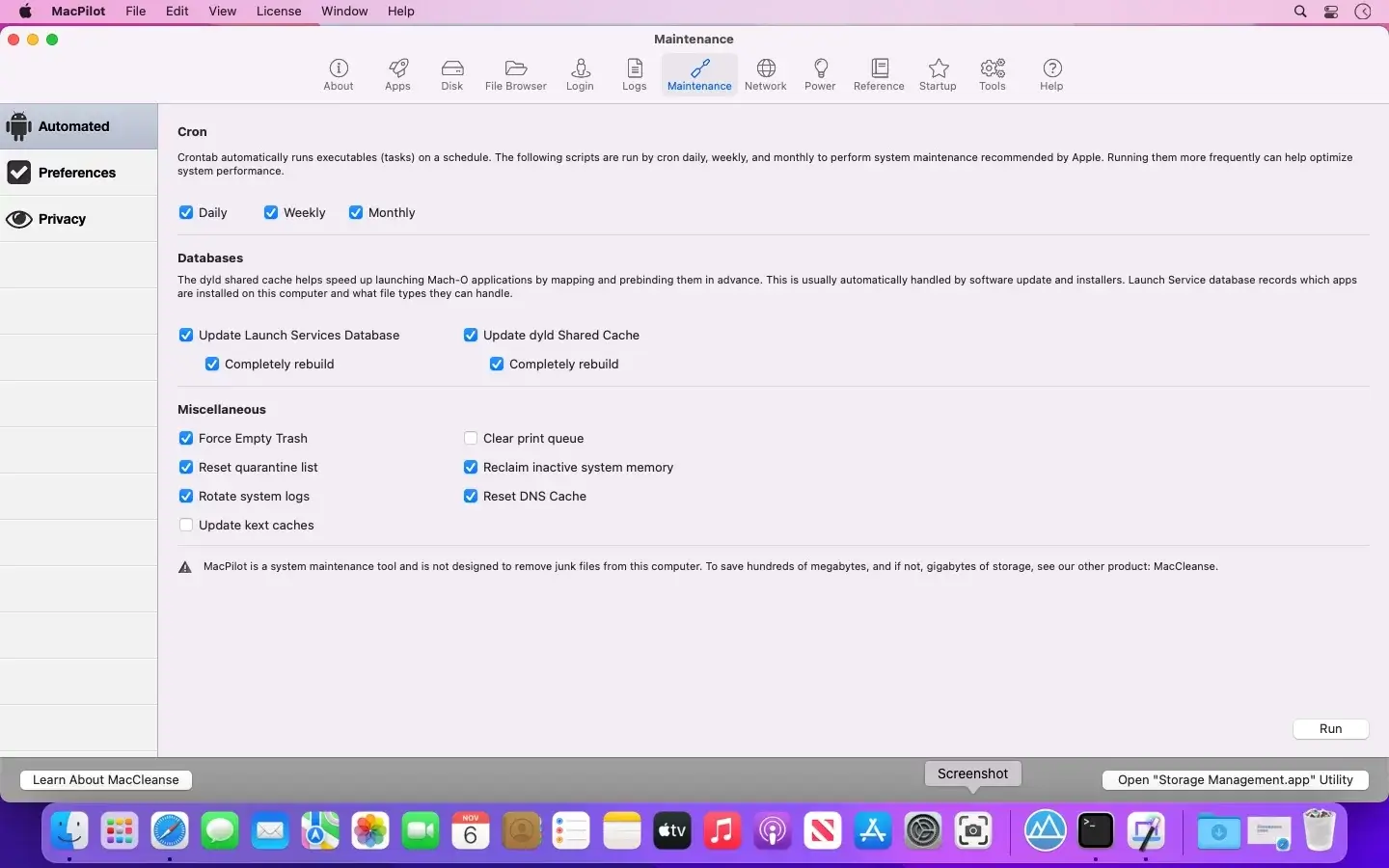This screenshot has width=1389, height=868.
Task: Open the Apple menu
Action: pos(25,12)
